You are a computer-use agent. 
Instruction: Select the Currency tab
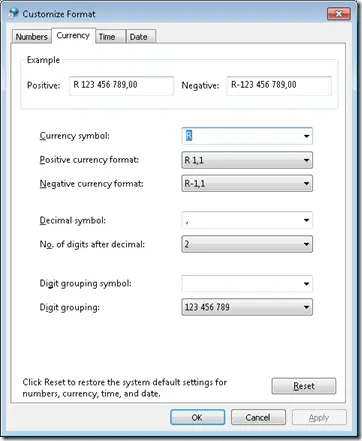(73, 35)
